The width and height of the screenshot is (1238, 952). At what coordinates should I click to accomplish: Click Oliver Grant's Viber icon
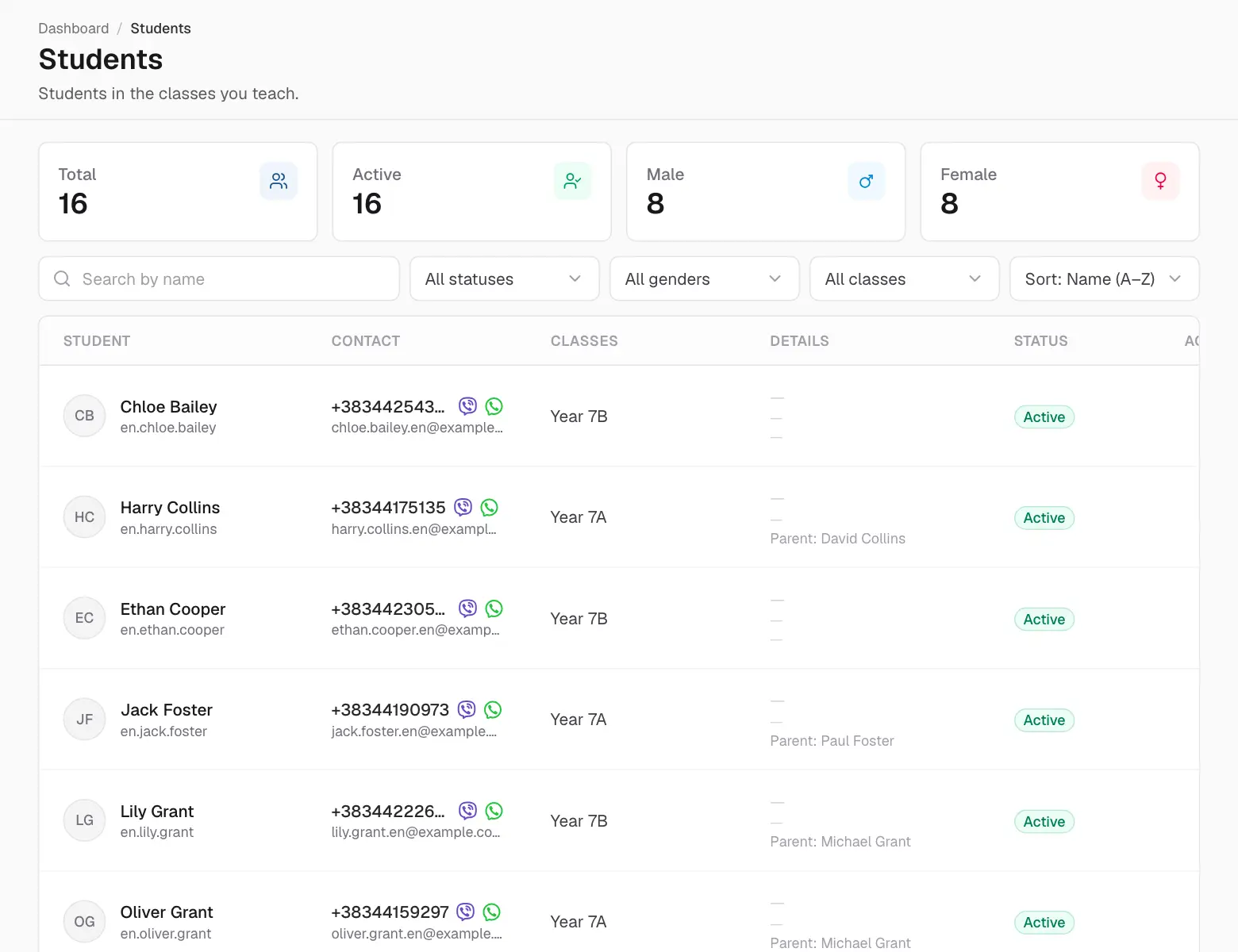coord(467,912)
